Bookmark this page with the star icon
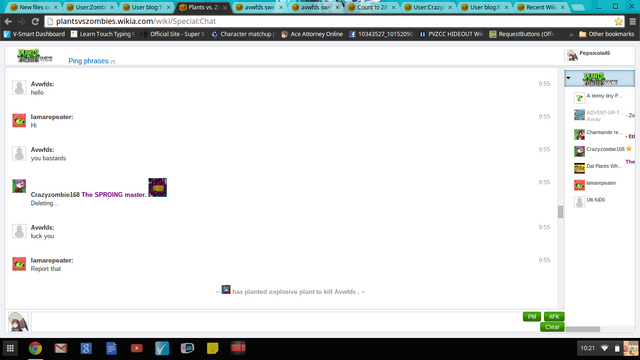Image resolution: width=640 pixels, height=360 pixels. pyautogui.click(x=619, y=21)
